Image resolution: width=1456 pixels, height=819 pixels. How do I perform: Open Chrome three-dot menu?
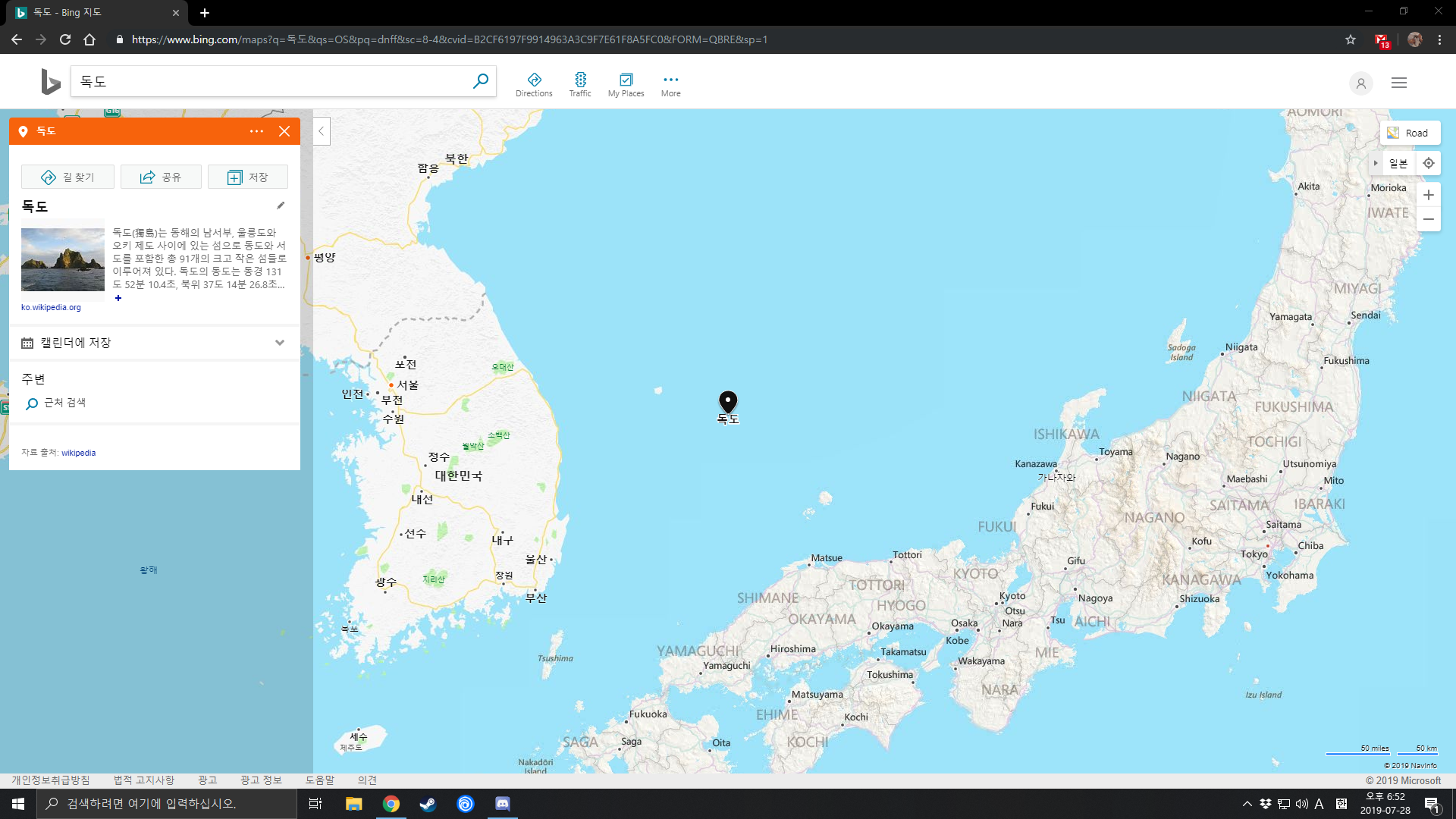coord(1439,39)
